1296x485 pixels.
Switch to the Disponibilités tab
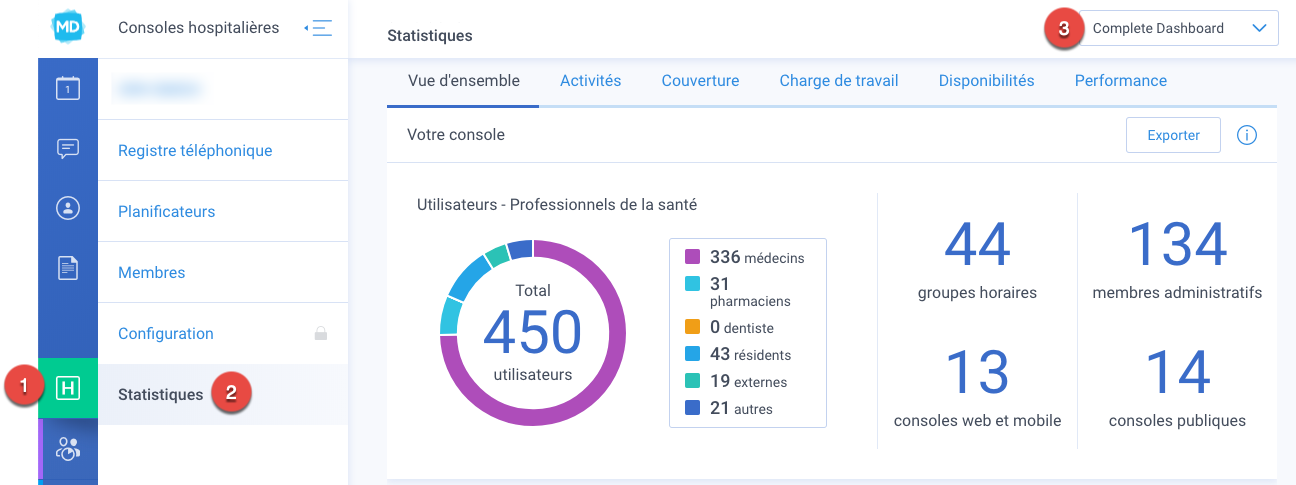[x=986, y=81]
